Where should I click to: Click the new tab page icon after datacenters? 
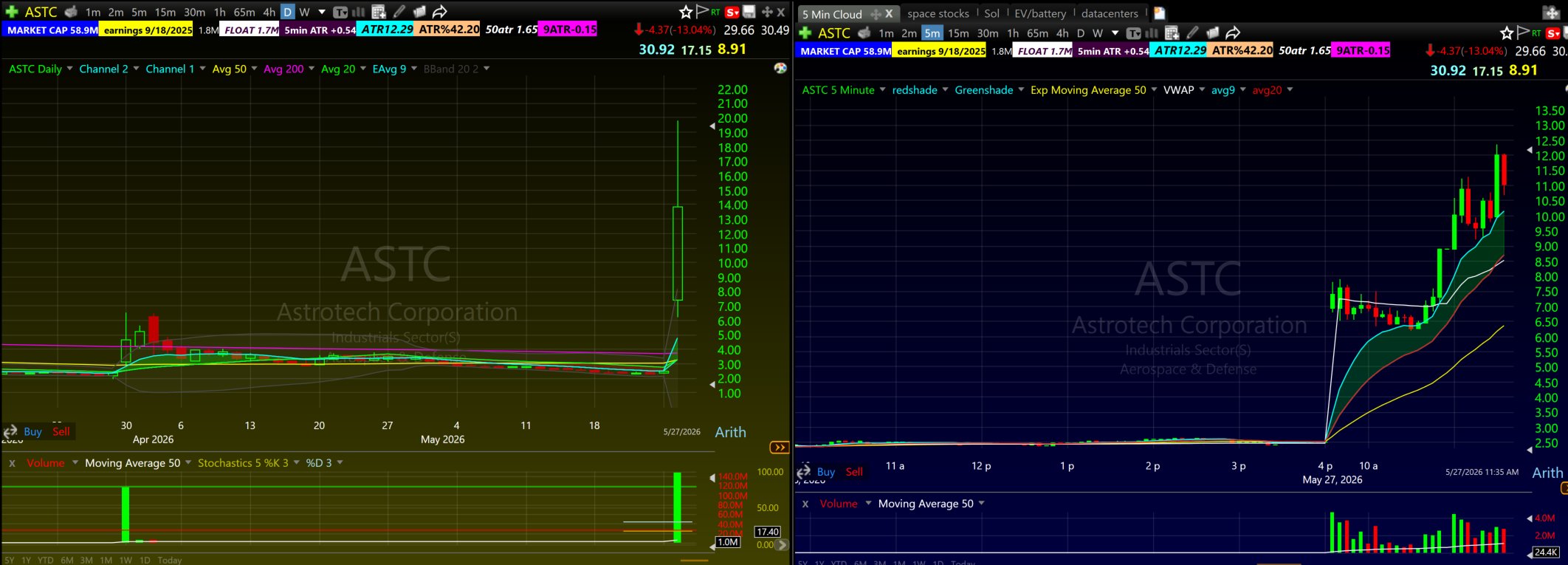tap(1160, 13)
